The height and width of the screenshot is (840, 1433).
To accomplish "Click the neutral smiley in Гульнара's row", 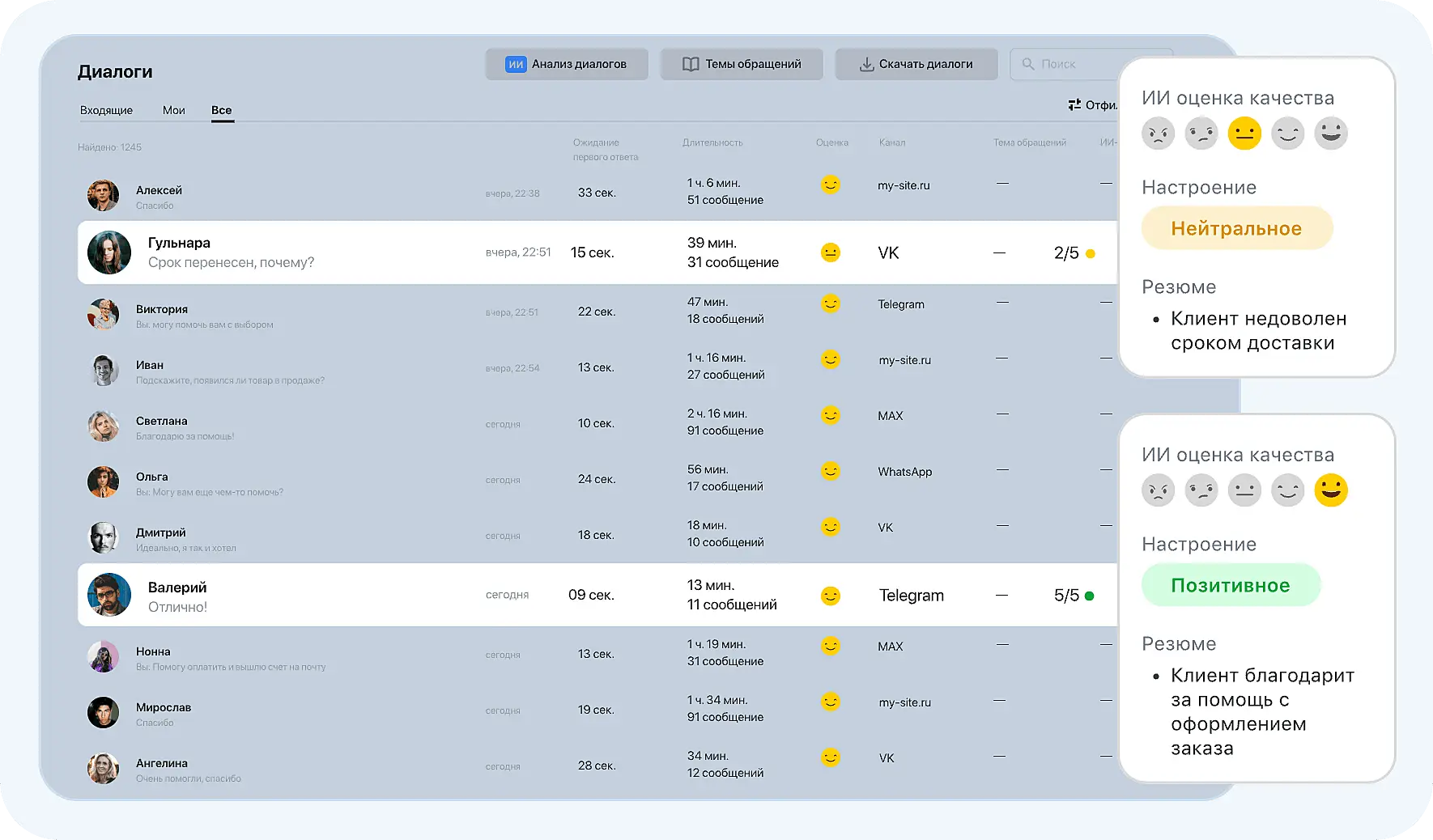I will (830, 252).
